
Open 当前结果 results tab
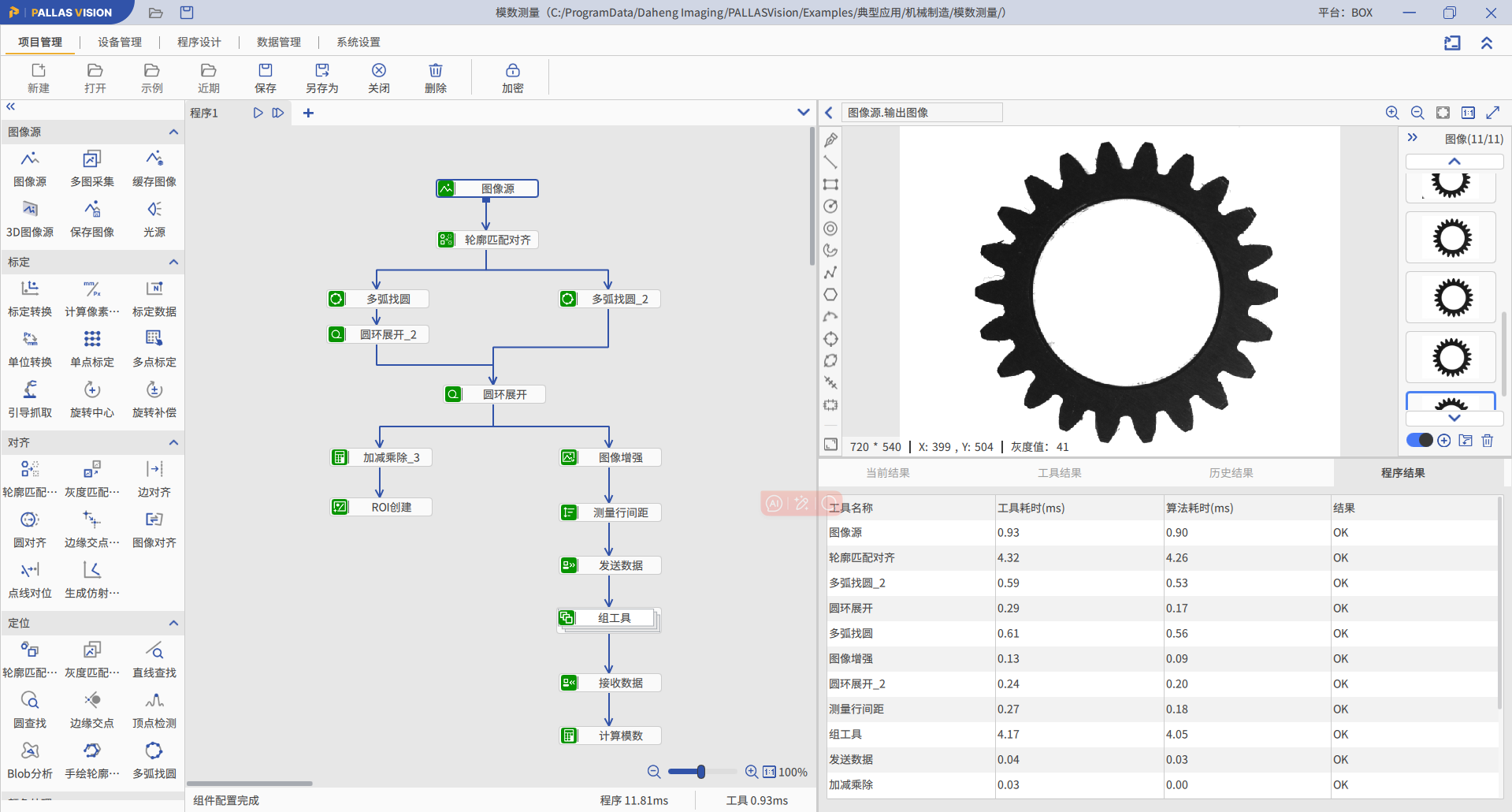(x=888, y=473)
